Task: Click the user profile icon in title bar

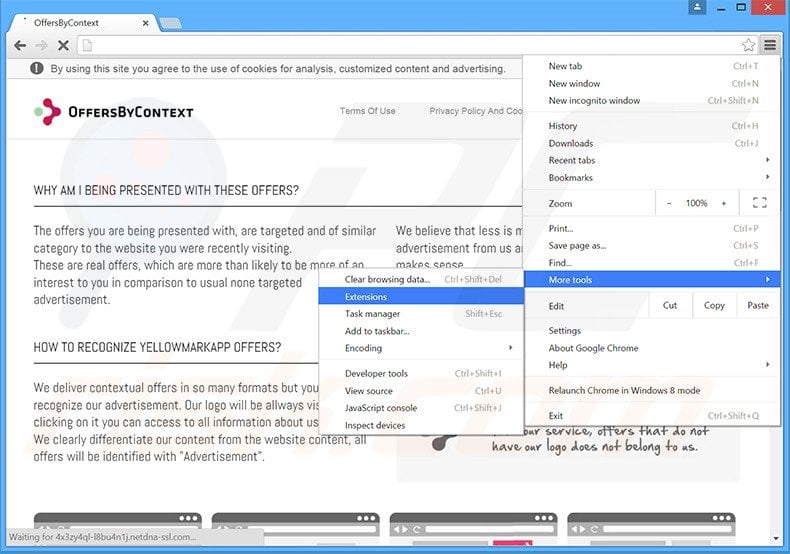Action: tap(697, 8)
